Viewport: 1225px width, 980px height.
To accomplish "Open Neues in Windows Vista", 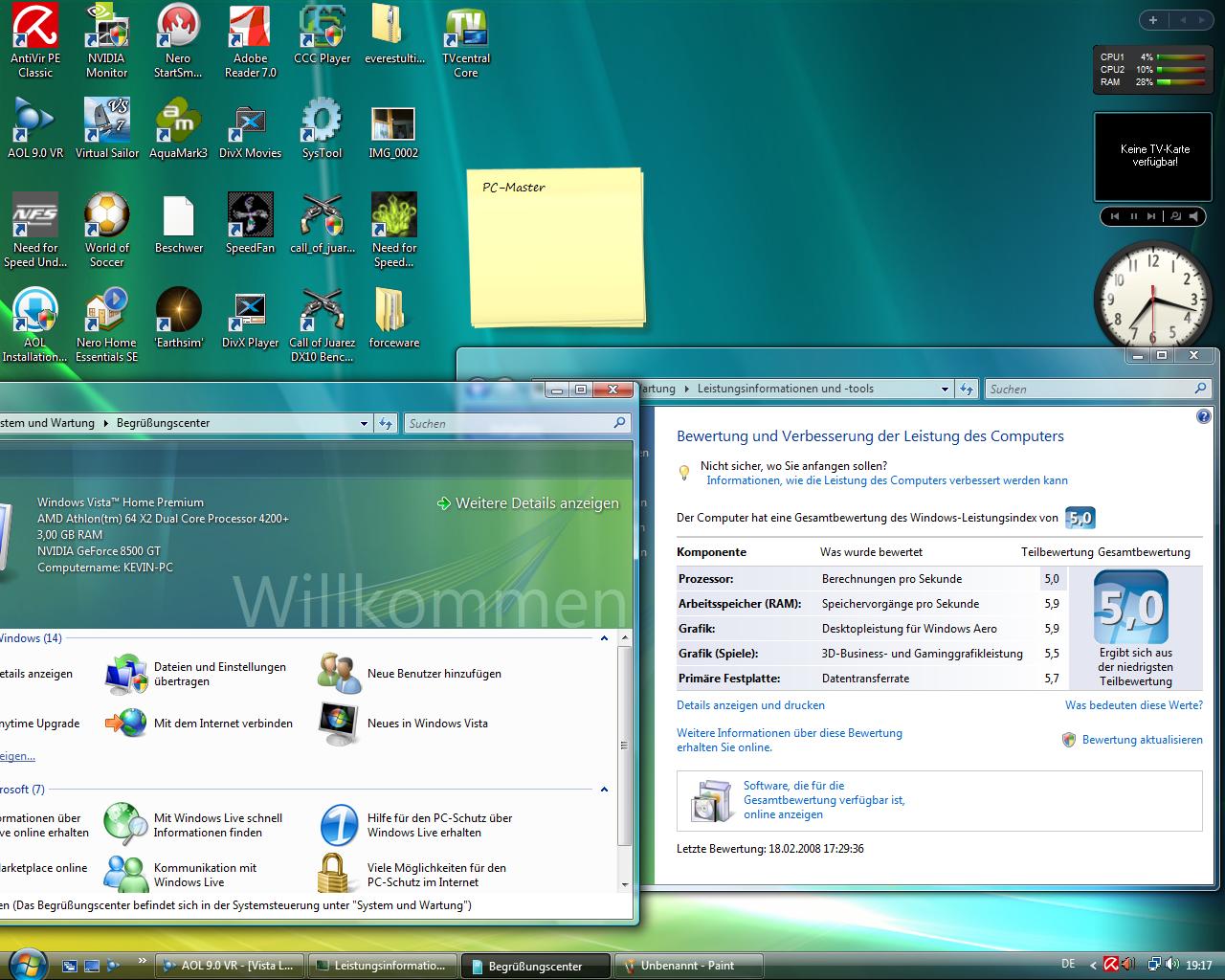I will (405, 724).
